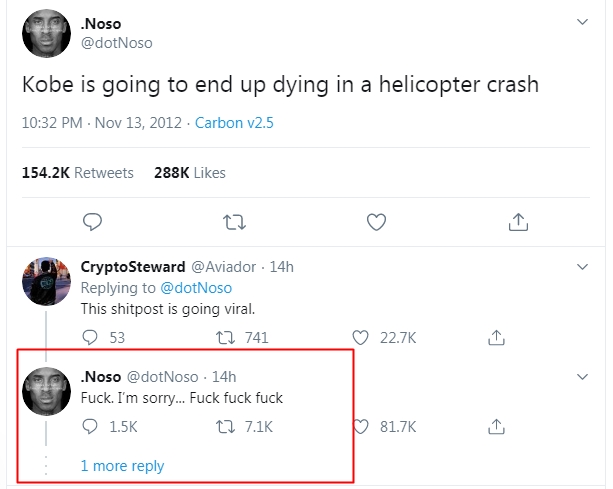Like CryptoSteward's reply with 22.7K likes
Viewport: 613px width, 489px height.
click(x=360, y=337)
